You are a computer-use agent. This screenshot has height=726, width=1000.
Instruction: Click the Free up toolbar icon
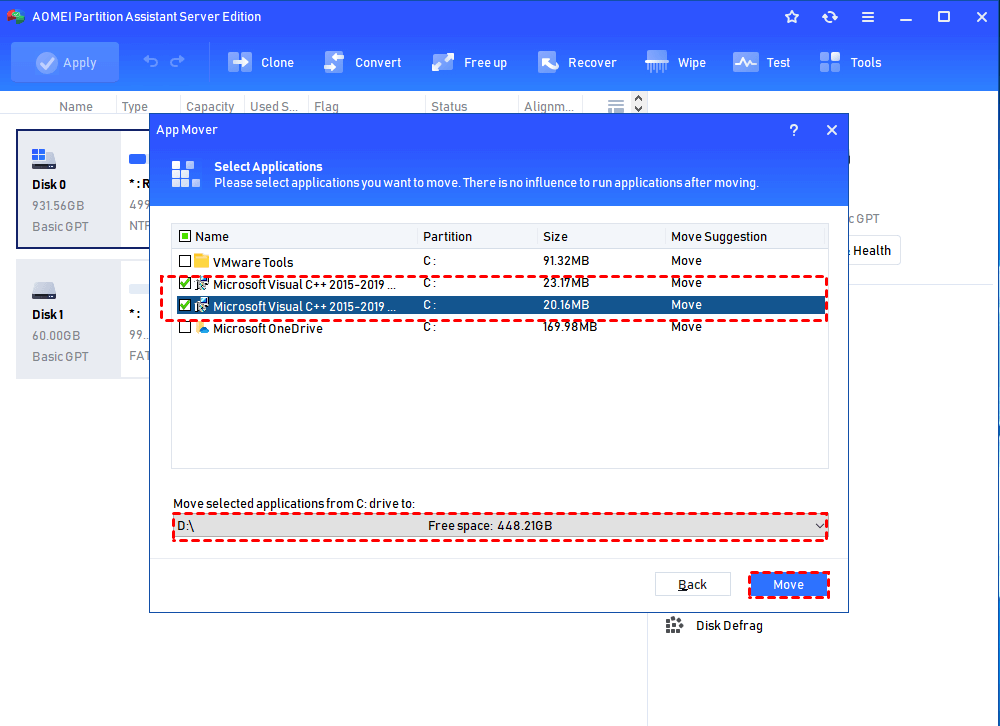443,63
